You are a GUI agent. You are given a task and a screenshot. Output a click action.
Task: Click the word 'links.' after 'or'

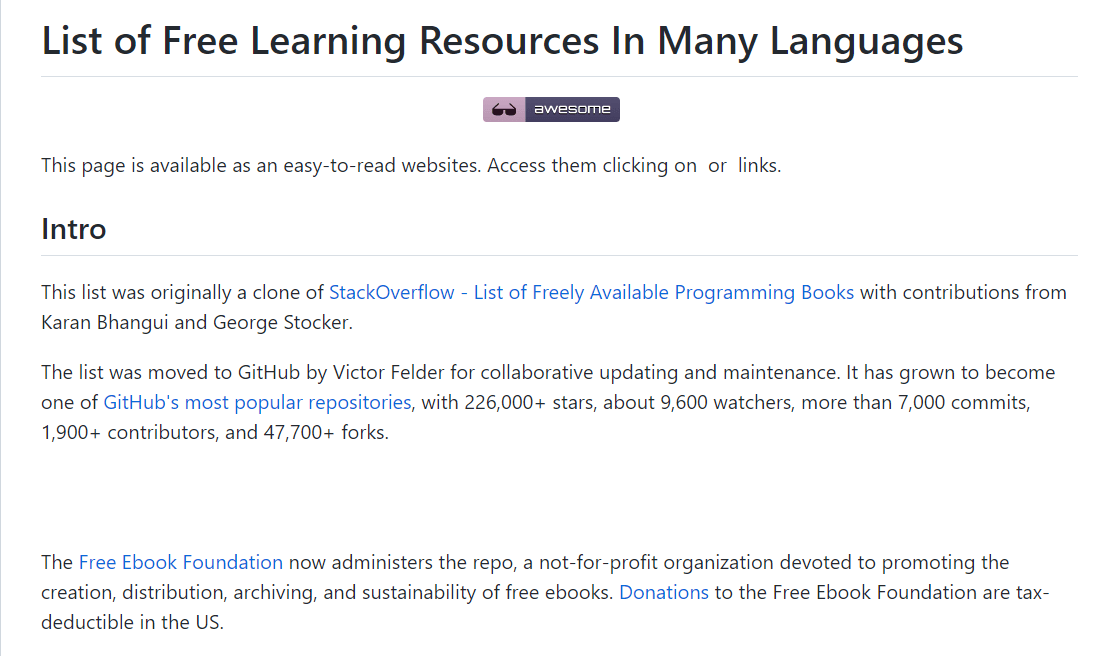click(x=759, y=166)
